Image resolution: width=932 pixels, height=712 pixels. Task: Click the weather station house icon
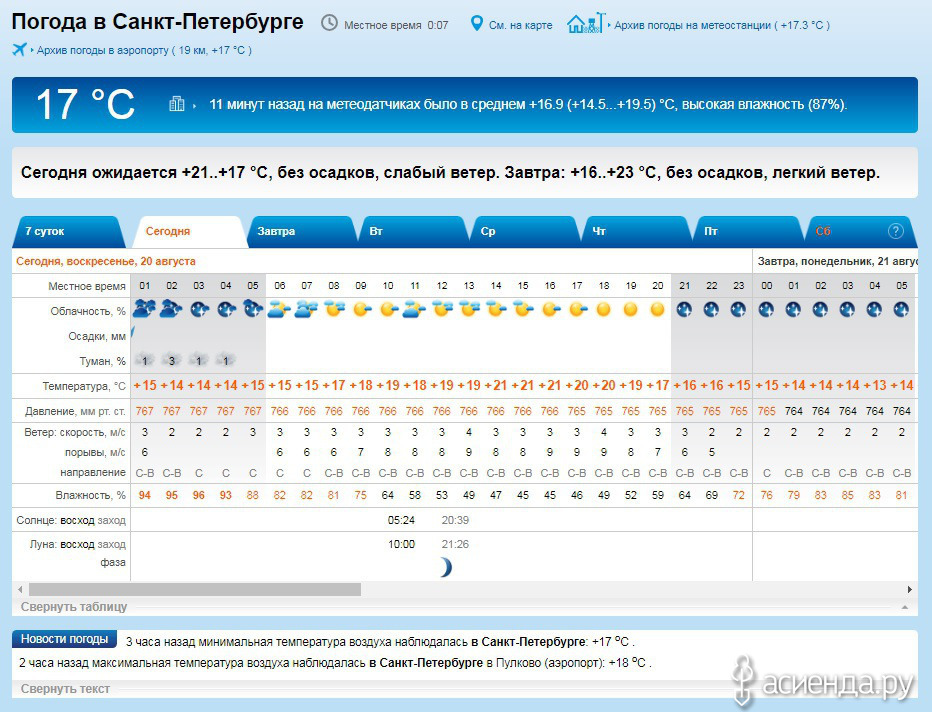click(x=586, y=23)
